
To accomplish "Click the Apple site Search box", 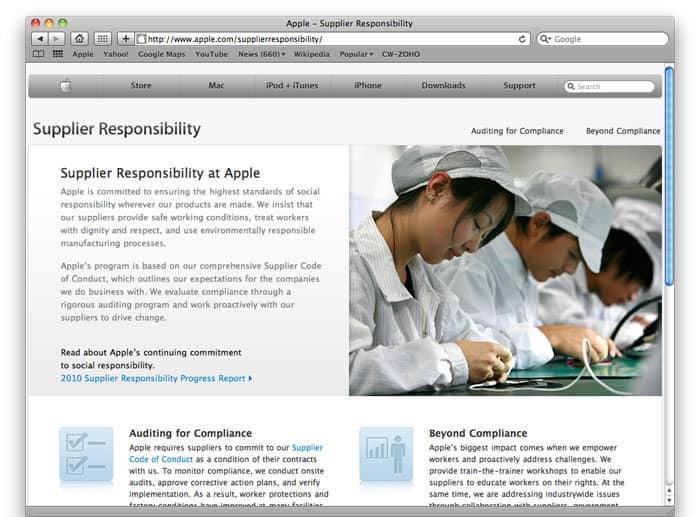I will (610, 86).
